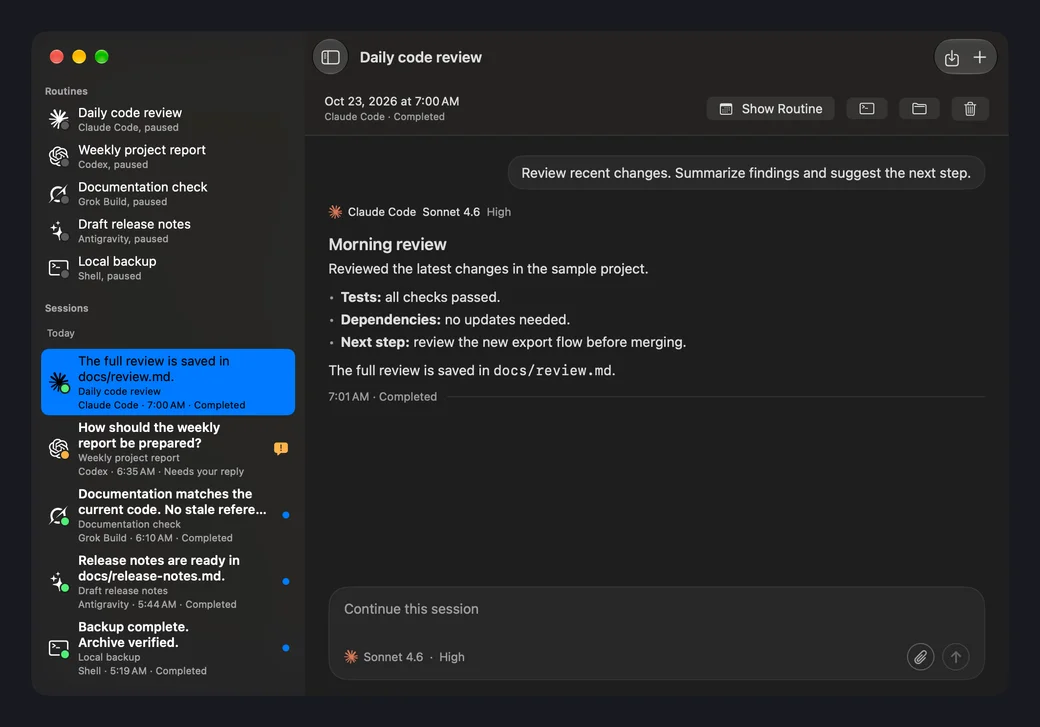This screenshot has width=1040, height=727.
Task: Click the 'Morning review' heading
Action: point(387,244)
